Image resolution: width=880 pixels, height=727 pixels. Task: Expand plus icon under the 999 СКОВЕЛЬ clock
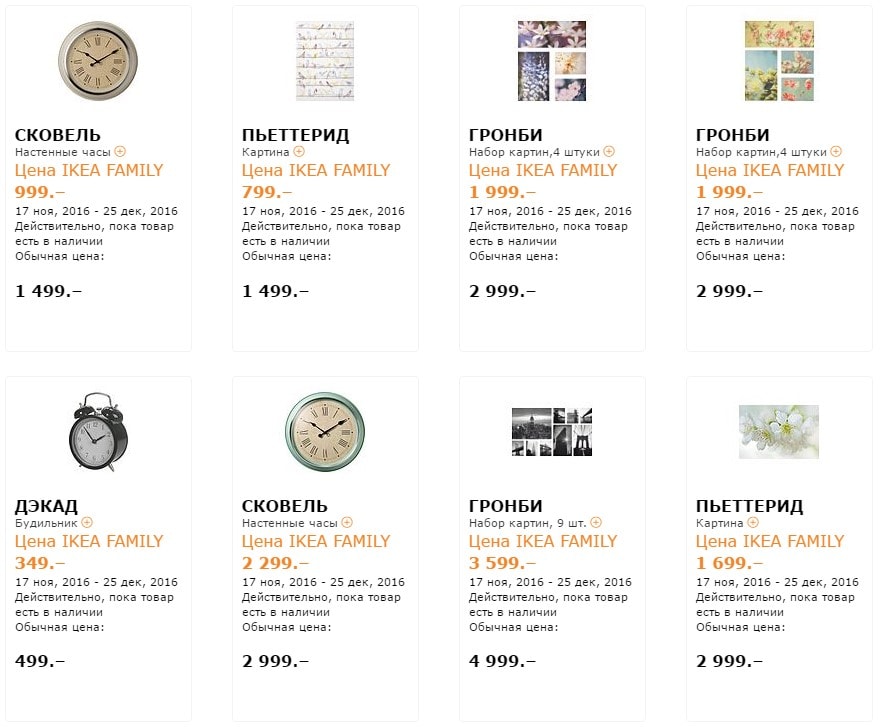click(120, 152)
